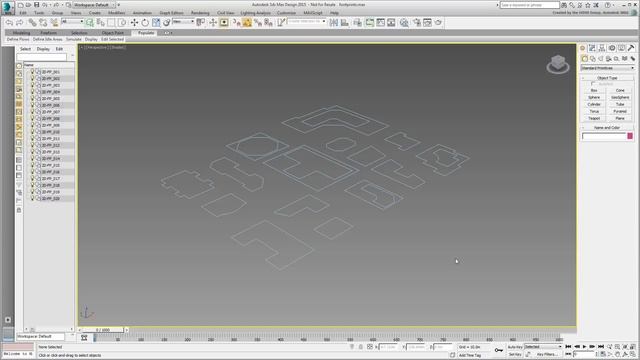Click the Set Keys key icon
The height and width of the screenshot is (360, 640).
pos(498,350)
